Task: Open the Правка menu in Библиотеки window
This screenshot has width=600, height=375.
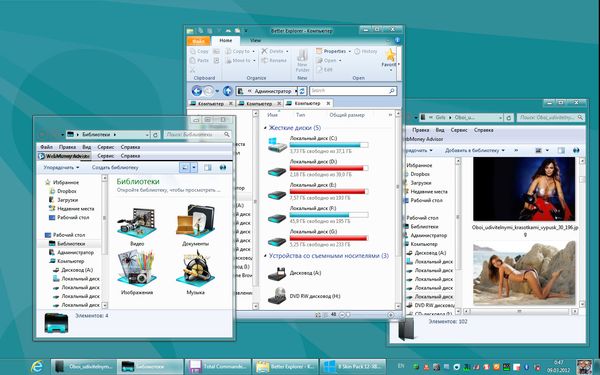Action: [x=67, y=147]
